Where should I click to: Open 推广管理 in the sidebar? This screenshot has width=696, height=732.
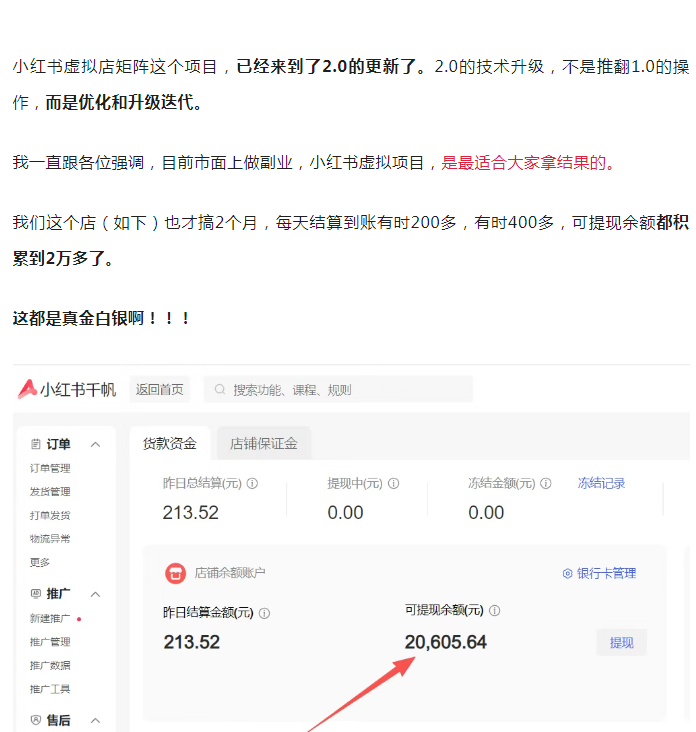pos(50,642)
